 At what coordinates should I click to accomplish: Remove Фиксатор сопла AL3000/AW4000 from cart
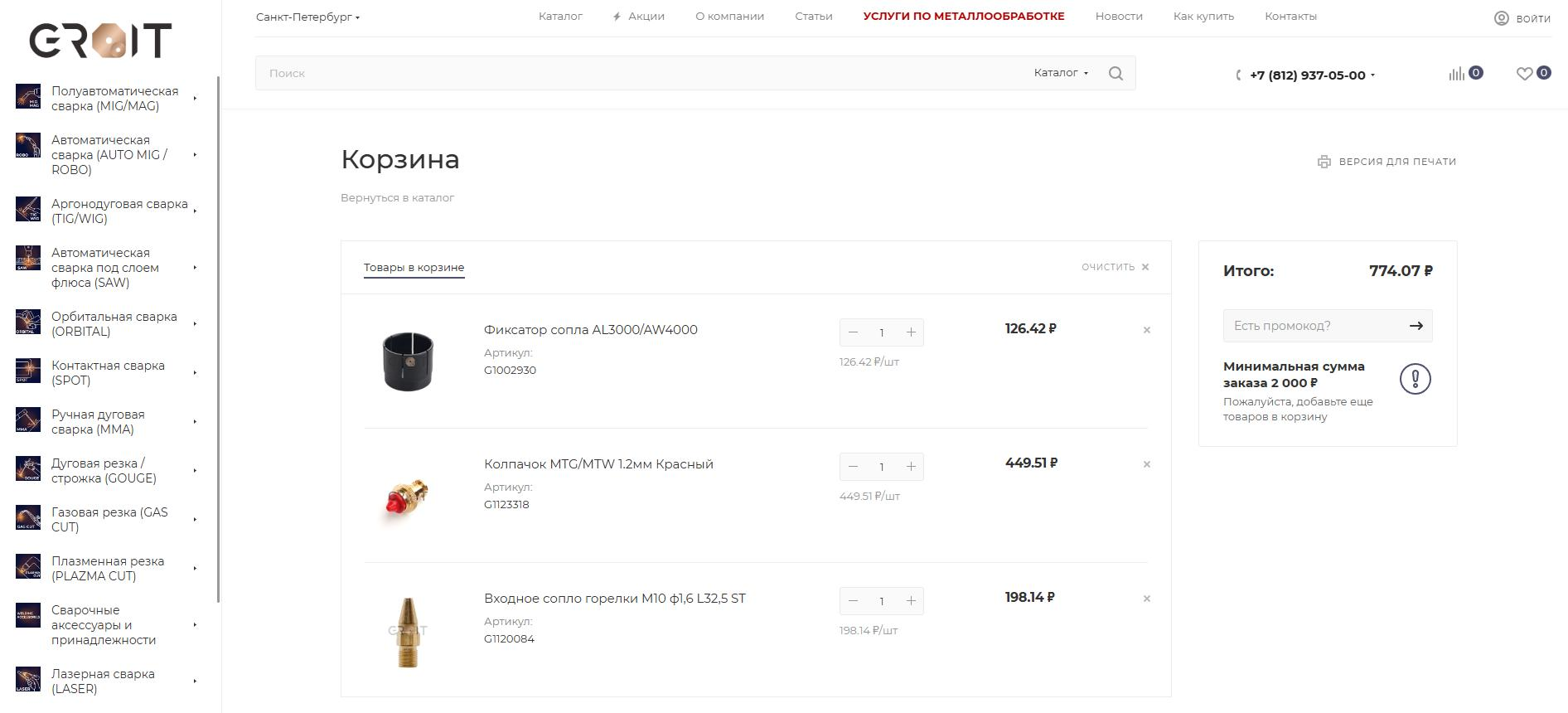click(x=1147, y=330)
